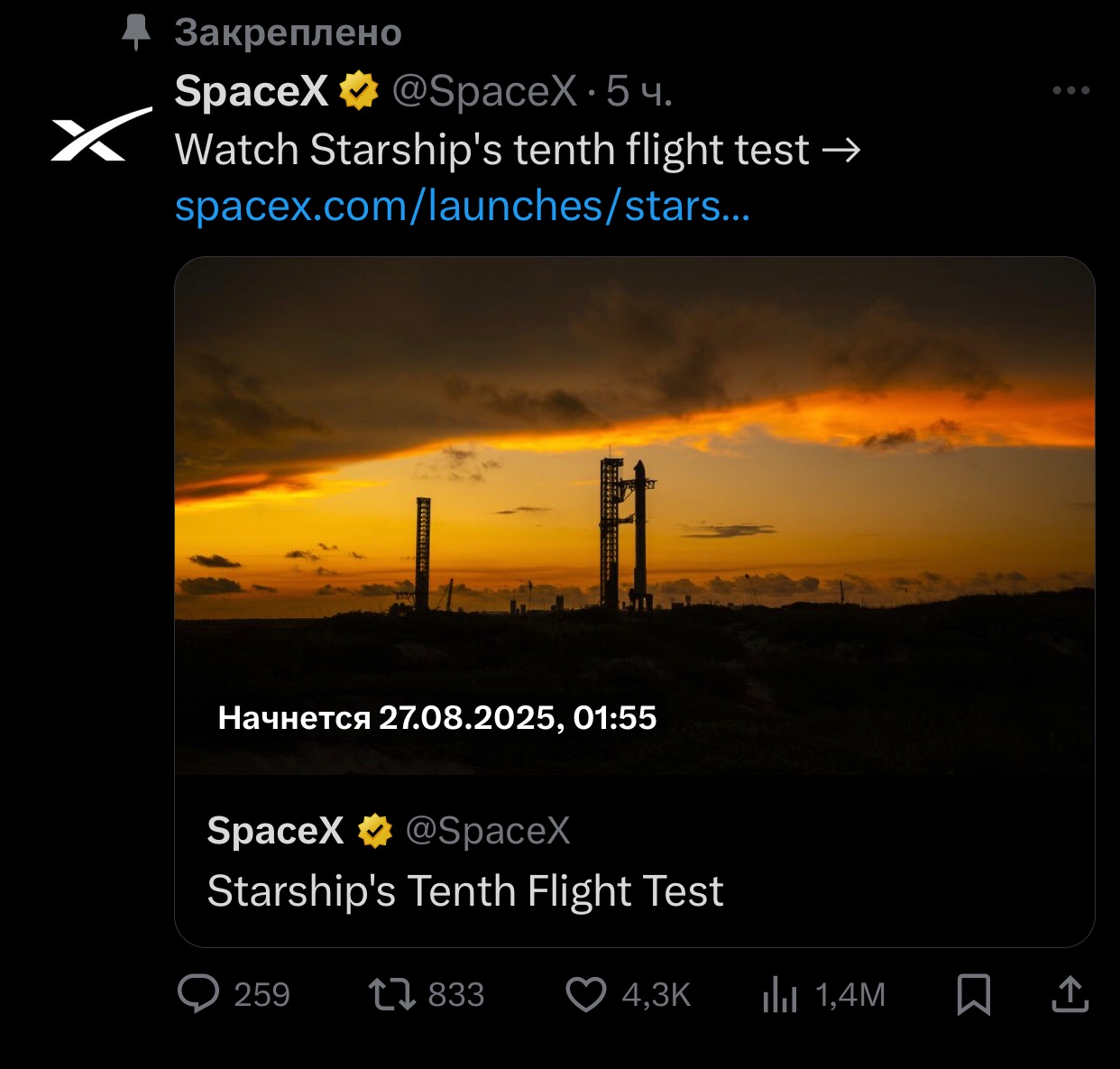Click the 4,3K likes count
1120x1069 pixels.
tap(656, 995)
